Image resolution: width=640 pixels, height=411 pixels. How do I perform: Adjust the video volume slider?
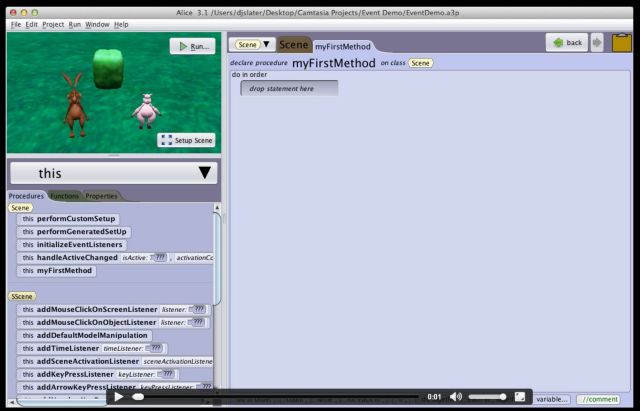[x=487, y=397]
